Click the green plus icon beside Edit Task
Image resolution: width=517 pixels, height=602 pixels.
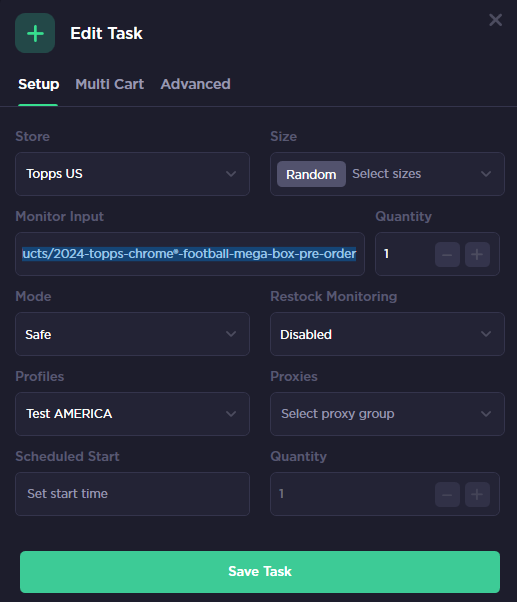click(35, 33)
